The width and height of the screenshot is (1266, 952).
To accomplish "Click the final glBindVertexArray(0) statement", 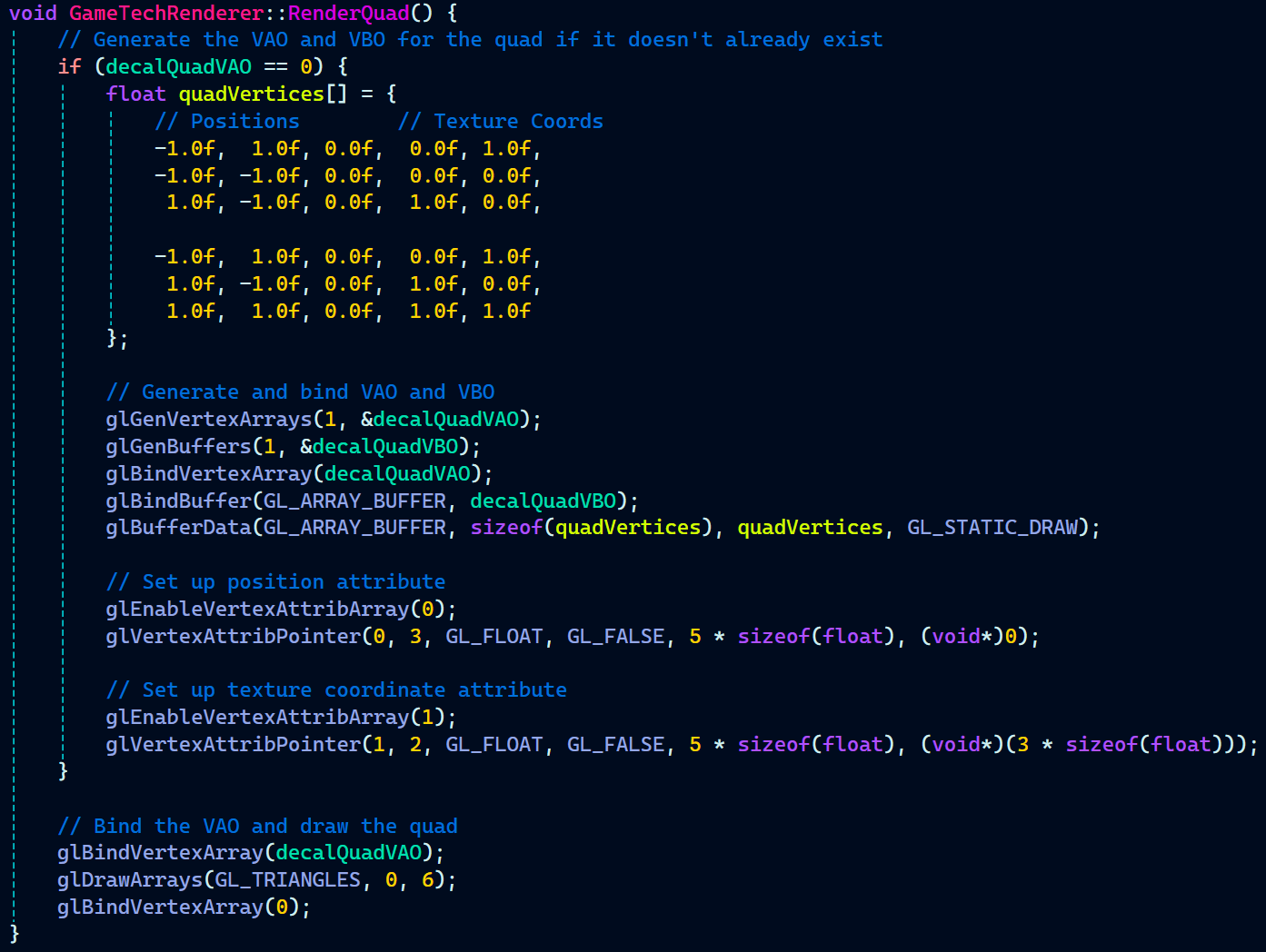I will (x=184, y=907).
